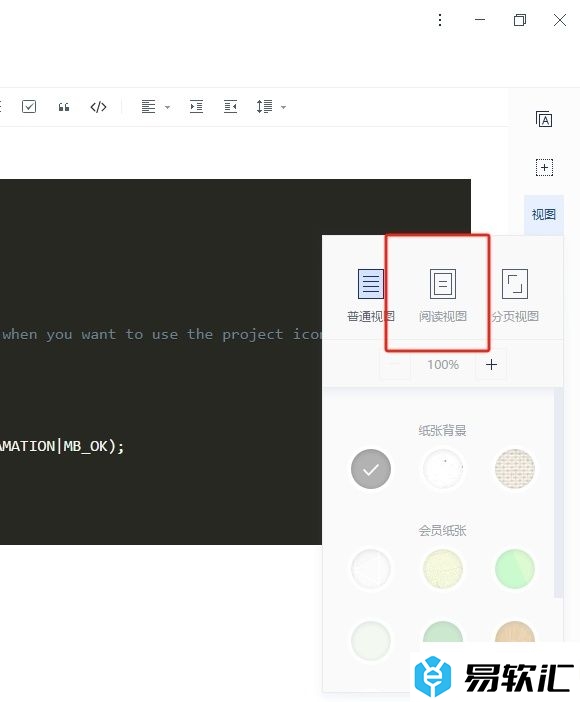Image resolution: width=580 pixels, height=702 pixels.
Task: Click the line spacing icon
Action: 264,107
